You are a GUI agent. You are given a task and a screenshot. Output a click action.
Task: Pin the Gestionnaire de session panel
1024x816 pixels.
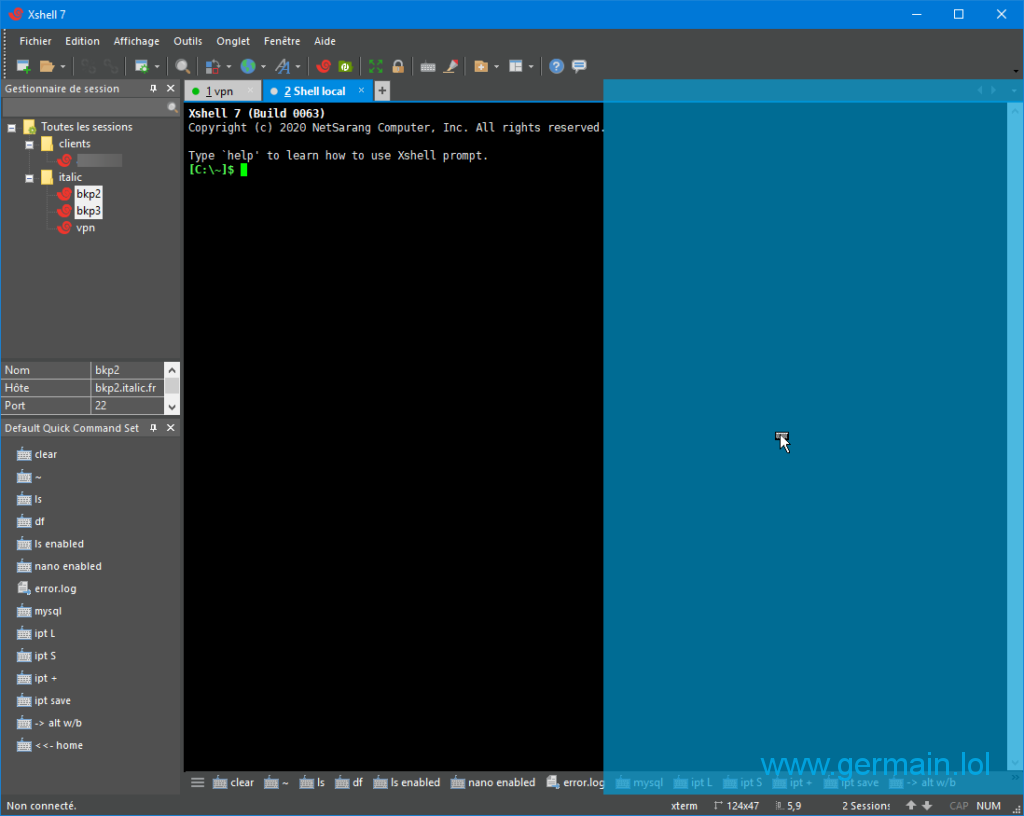point(154,89)
